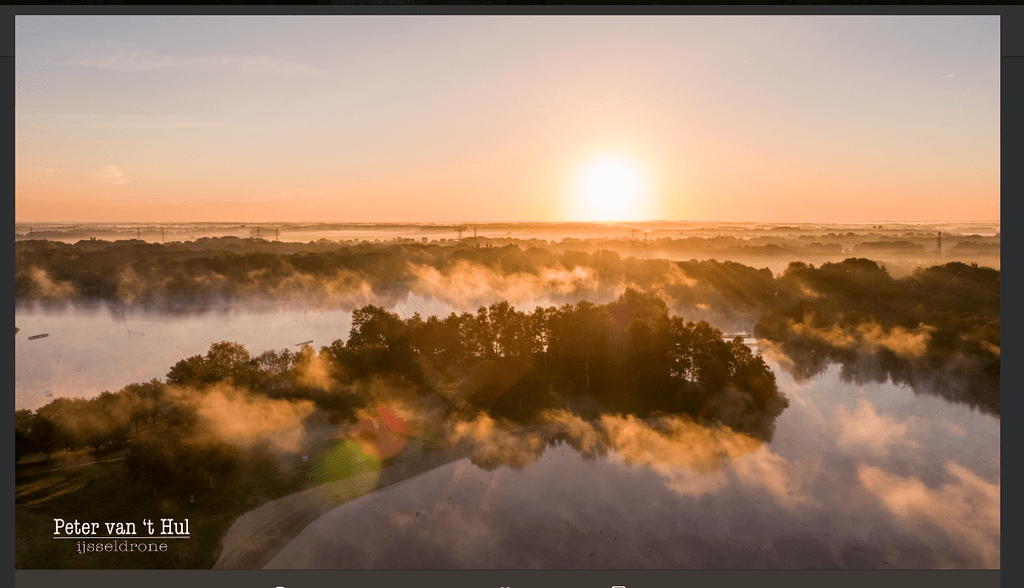
Task: Click the grey caption bar below the photo
Action: pyautogui.click(x=507, y=579)
